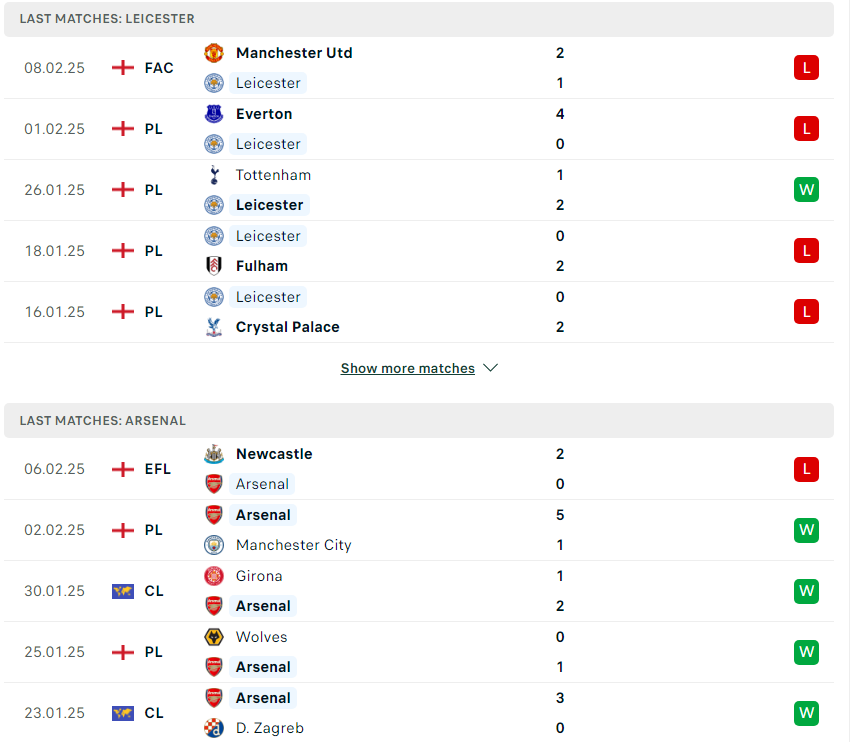The height and width of the screenshot is (742, 850).
Task: Open the Crystal Palace team name
Action: click(287, 327)
